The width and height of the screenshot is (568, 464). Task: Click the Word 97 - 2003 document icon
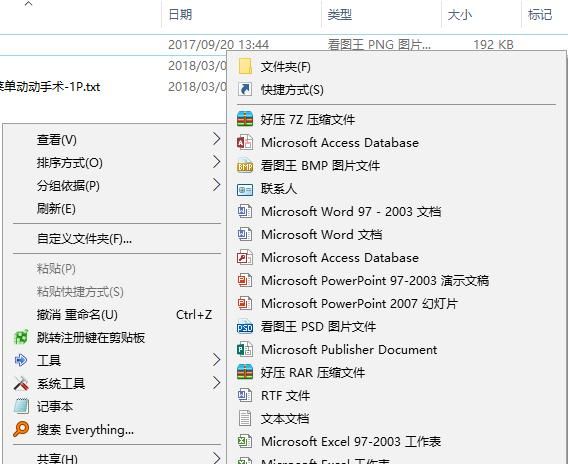[245, 212]
